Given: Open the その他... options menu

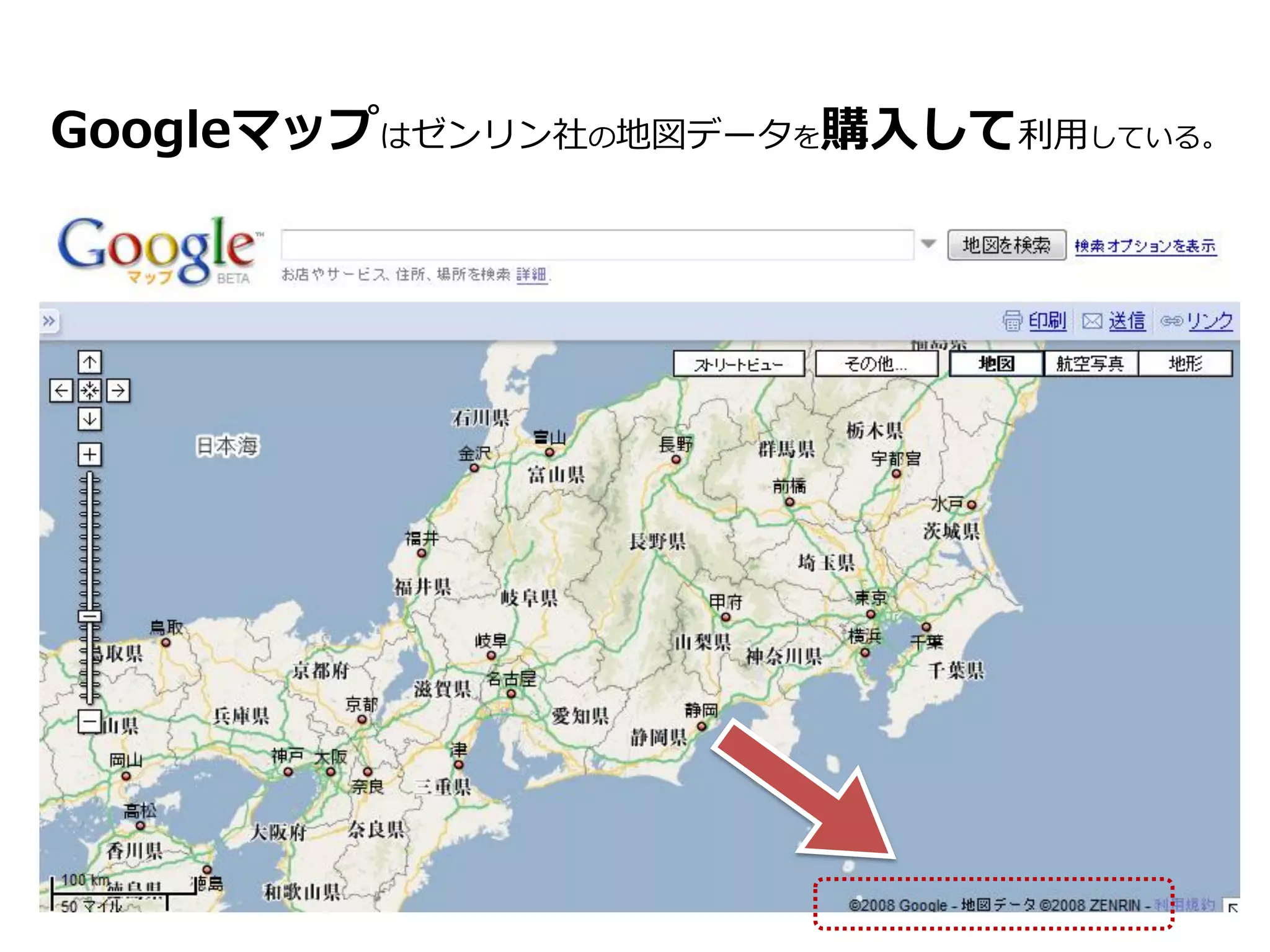Looking at the screenshot, I should [x=876, y=364].
